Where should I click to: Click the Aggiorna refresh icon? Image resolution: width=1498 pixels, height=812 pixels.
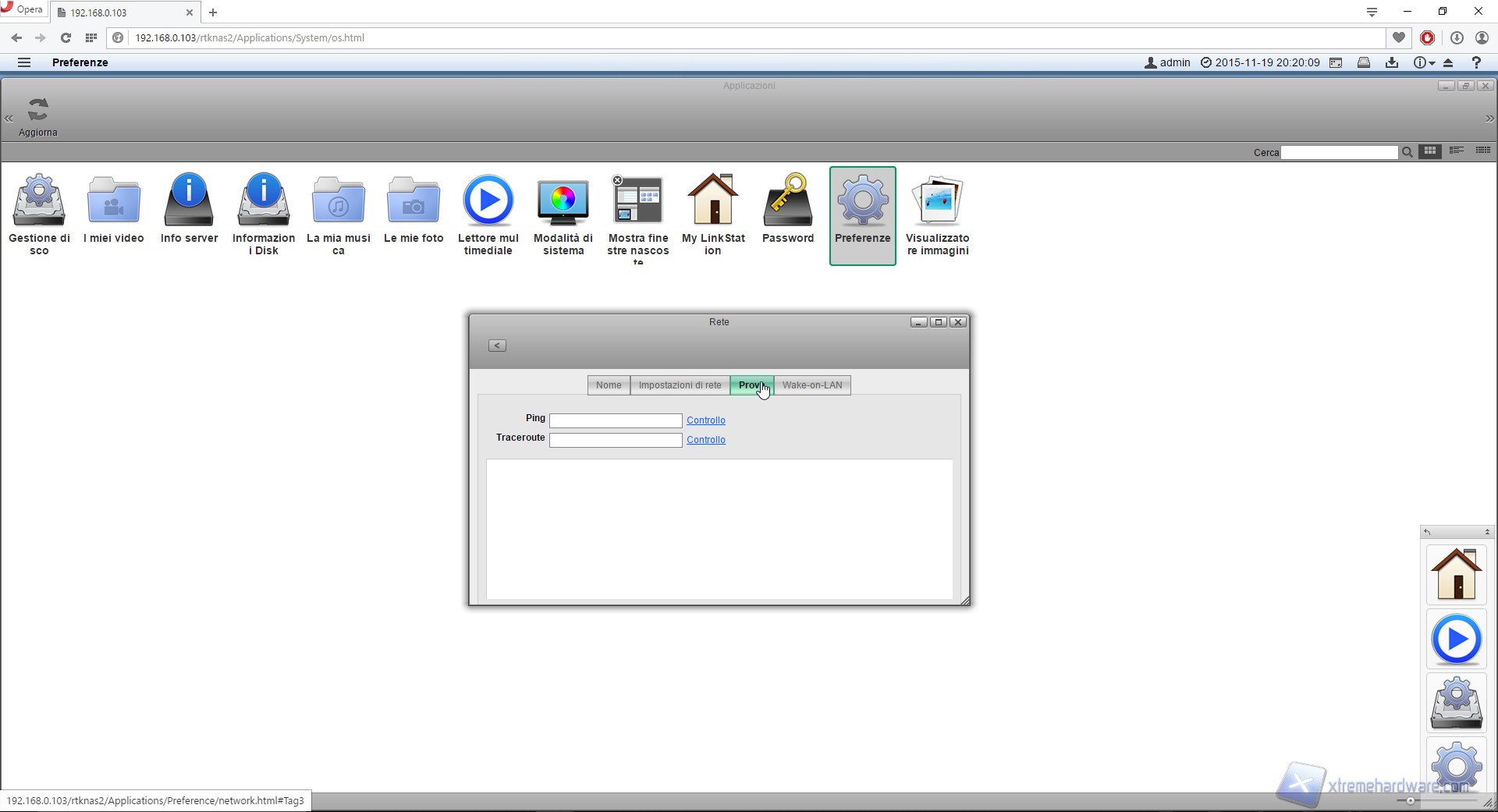pyautogui.click(x=38, y=111)
